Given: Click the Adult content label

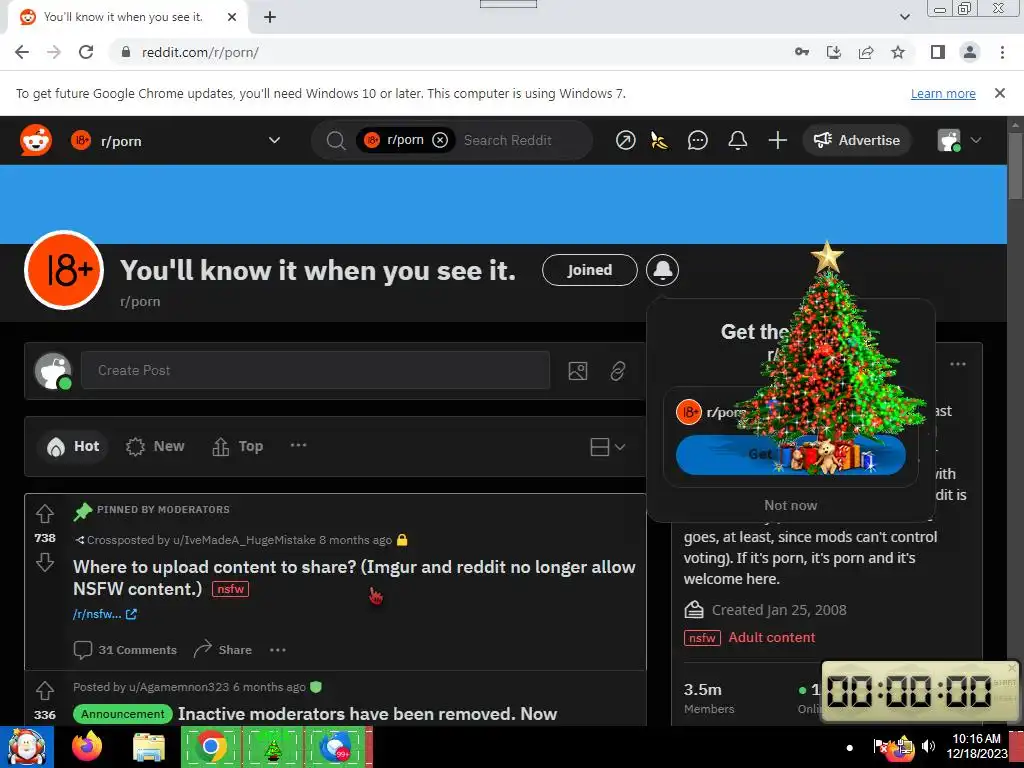Looking at the screenshot, I should (x=772, y=637).
